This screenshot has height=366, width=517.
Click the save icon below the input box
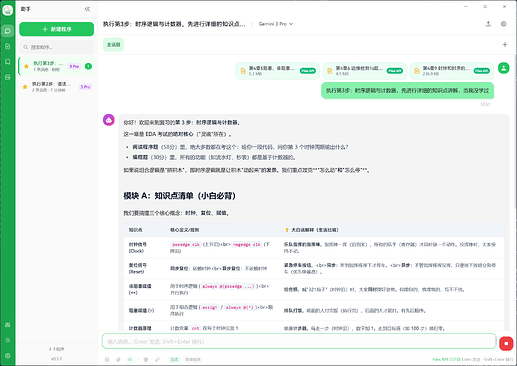107,359
